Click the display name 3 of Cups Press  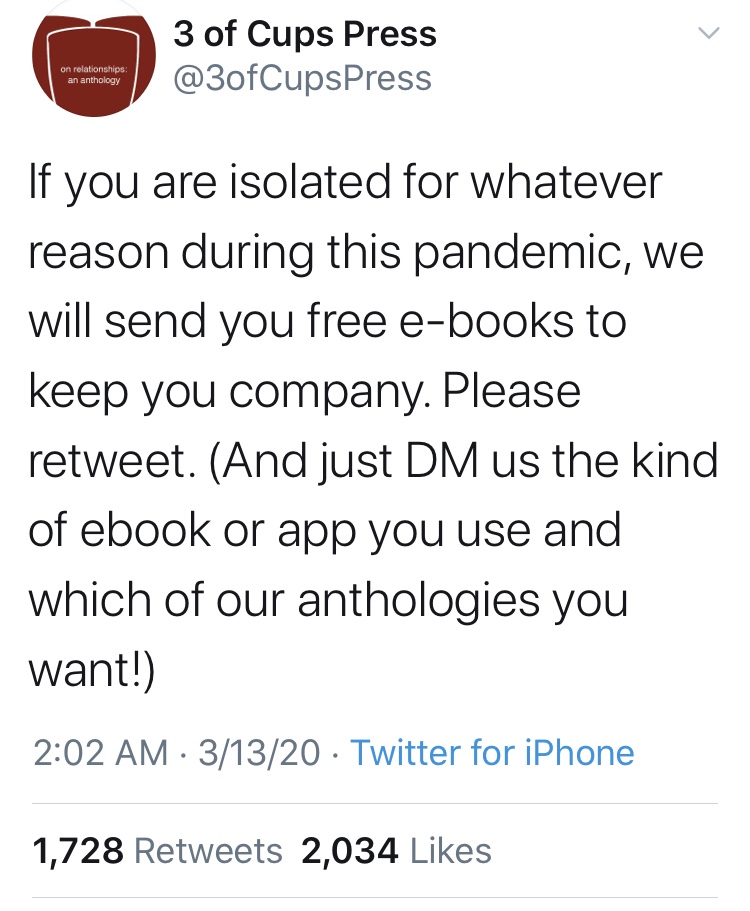tap(305, 34)
